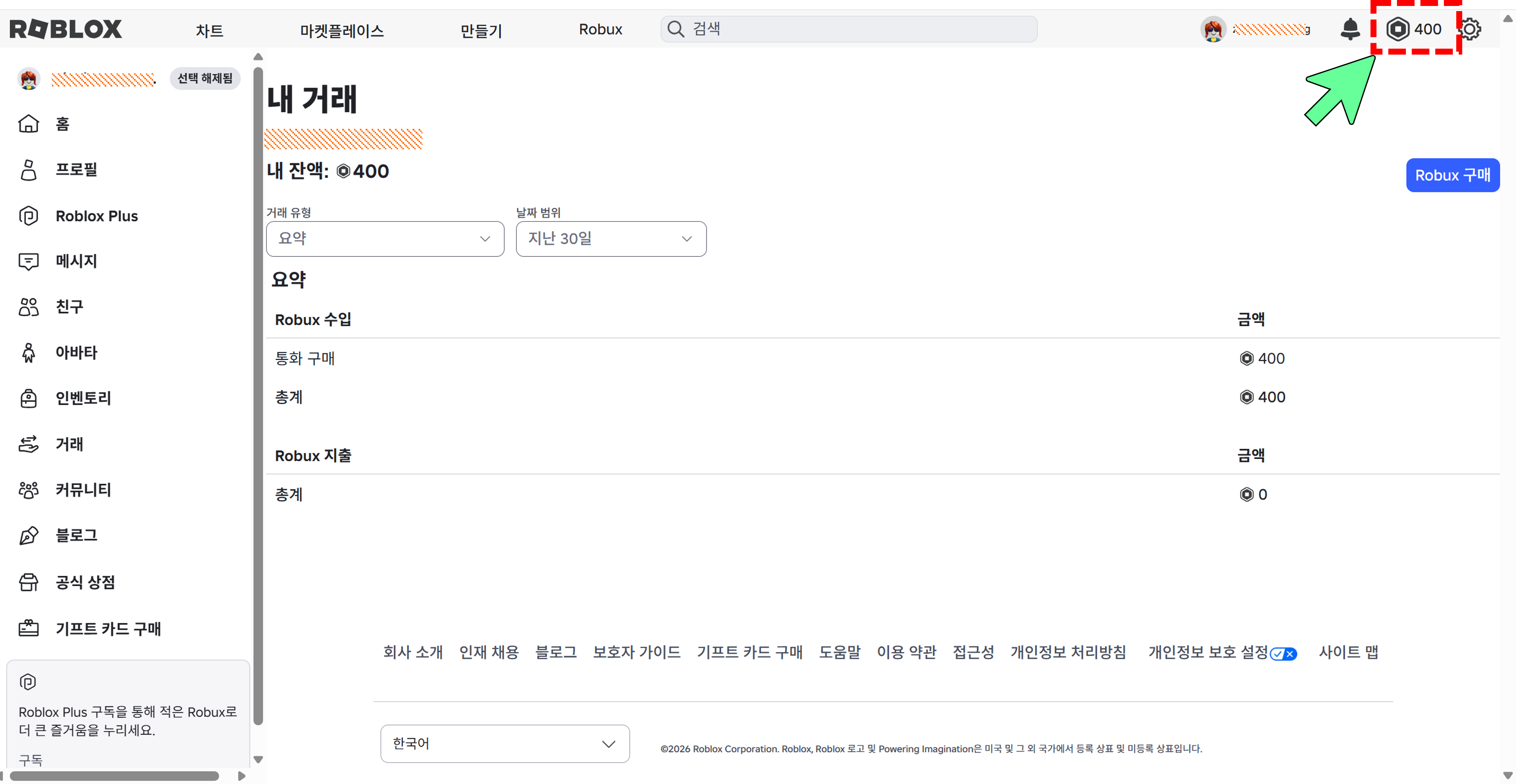Click the sidebar horizontal scrollbar thumb
Screen dimensions: 1516x784
point(115,776)
